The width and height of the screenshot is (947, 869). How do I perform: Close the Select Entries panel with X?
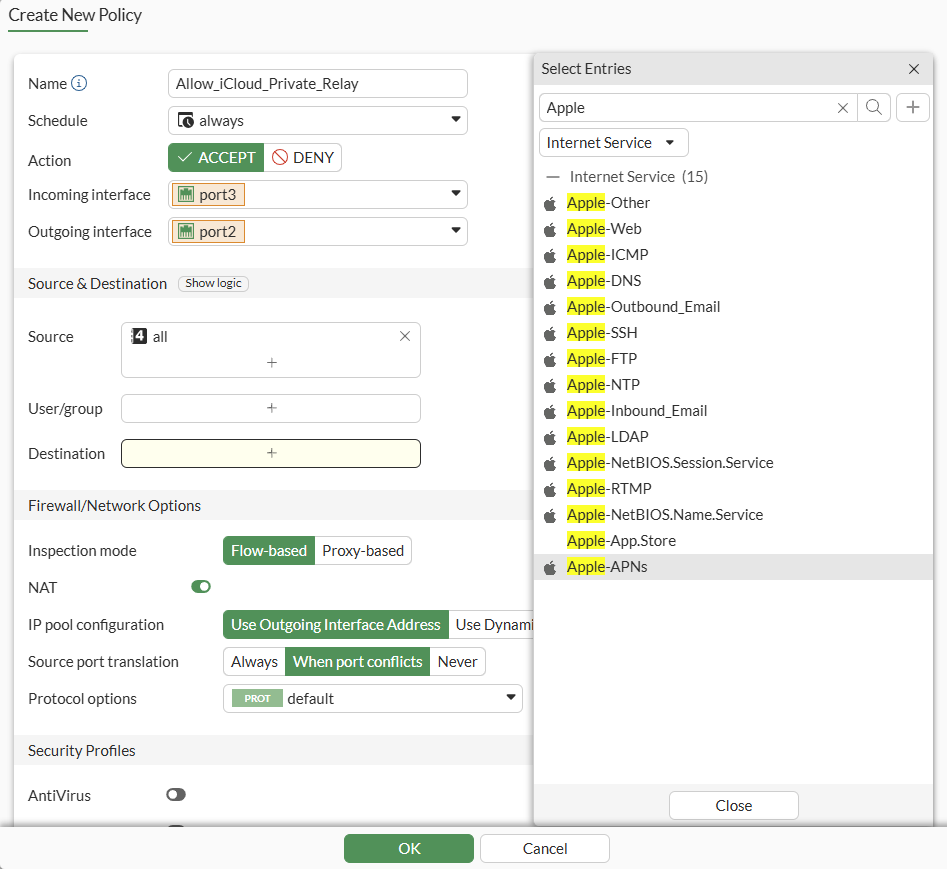(913, 69)
